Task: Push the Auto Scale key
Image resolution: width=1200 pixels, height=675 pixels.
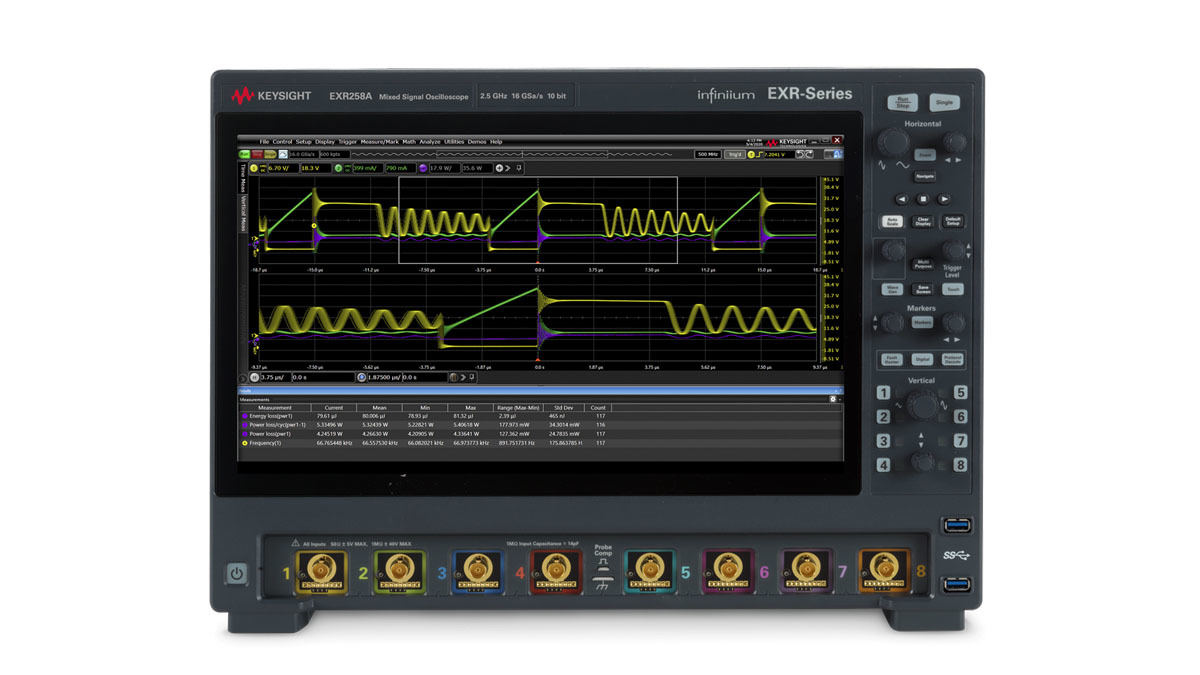Action: click(x=892, y=221)
